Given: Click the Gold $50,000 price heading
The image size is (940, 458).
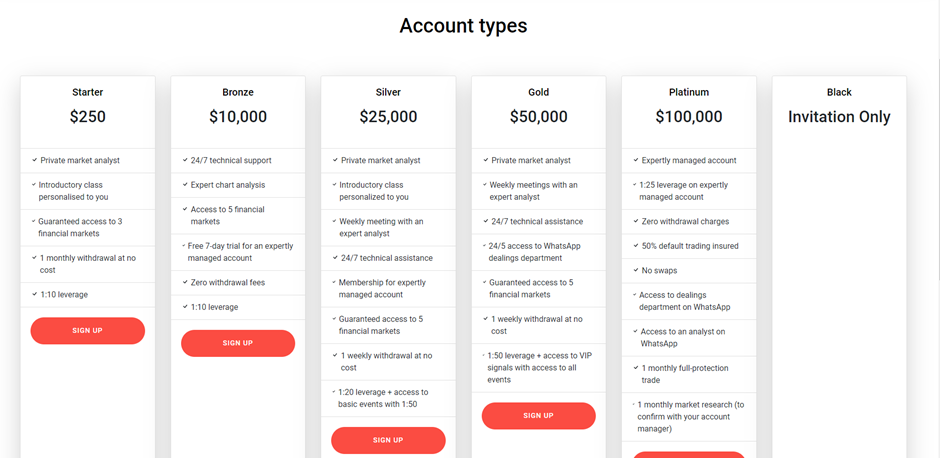Looking at the screenshot, I should [x=538, y=116].
